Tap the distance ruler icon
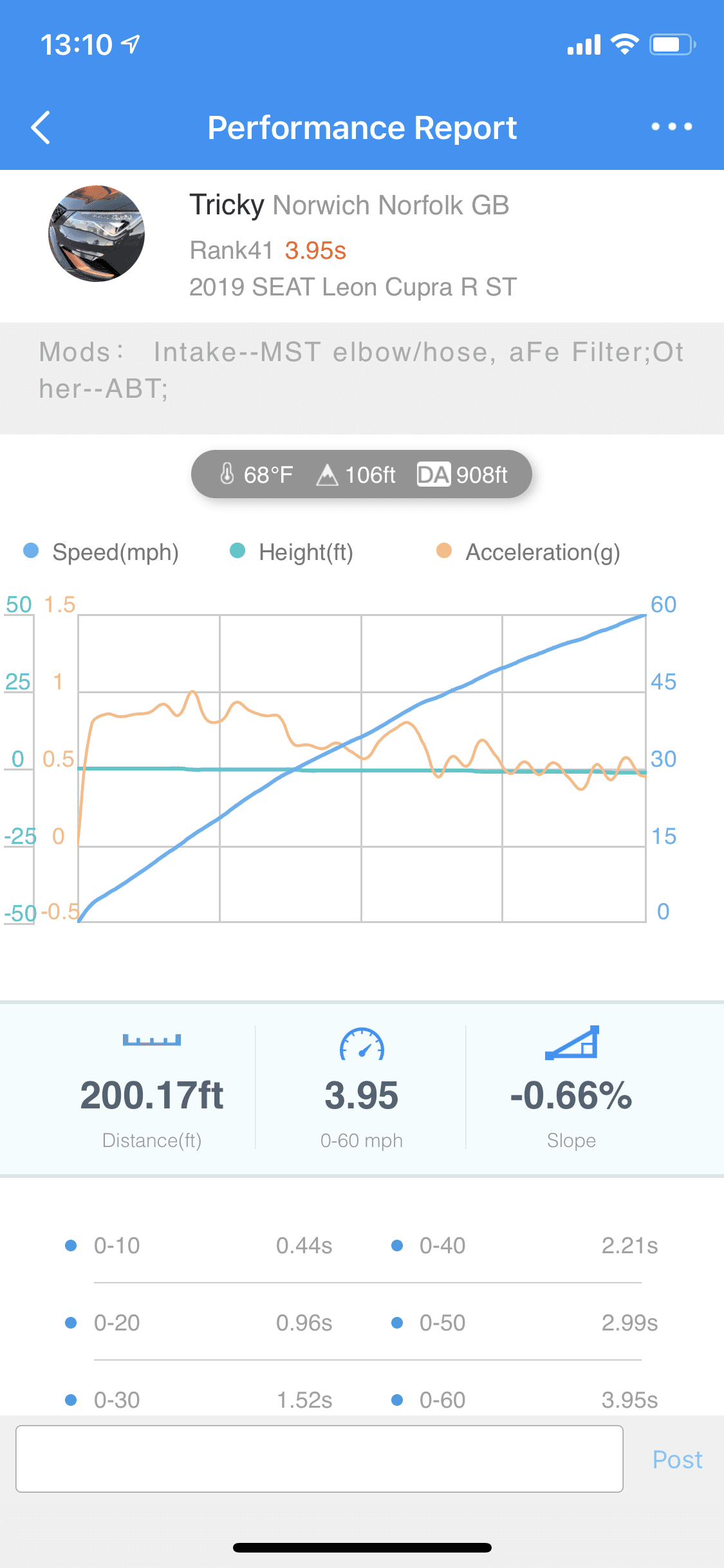The image size is (724, 1568). point(152,1040)
